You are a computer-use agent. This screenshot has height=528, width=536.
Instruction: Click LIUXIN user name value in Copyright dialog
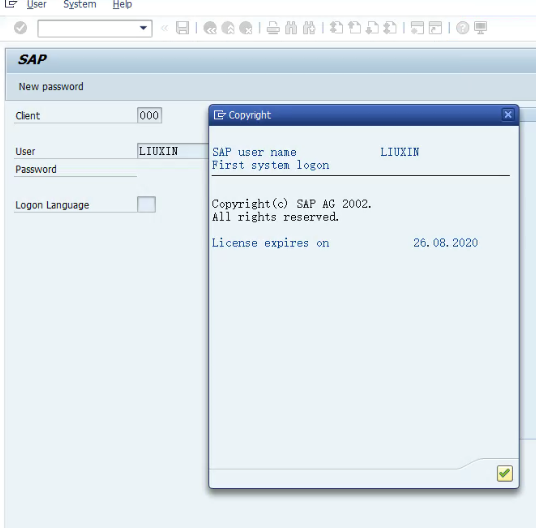(400, 152)
